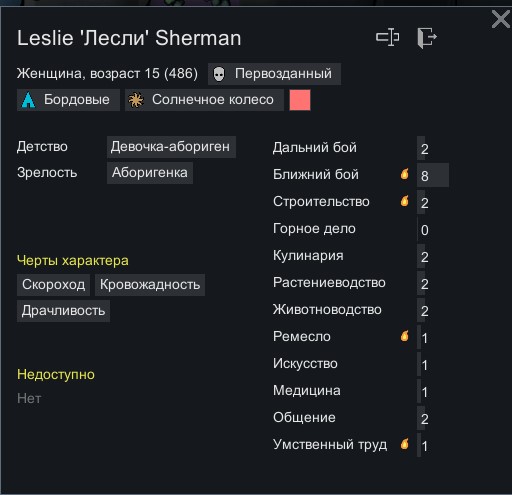This screenshot has height=495, width=512.
Task: Click the Ближний бой skill bar
Action: (x=433, y=175)
